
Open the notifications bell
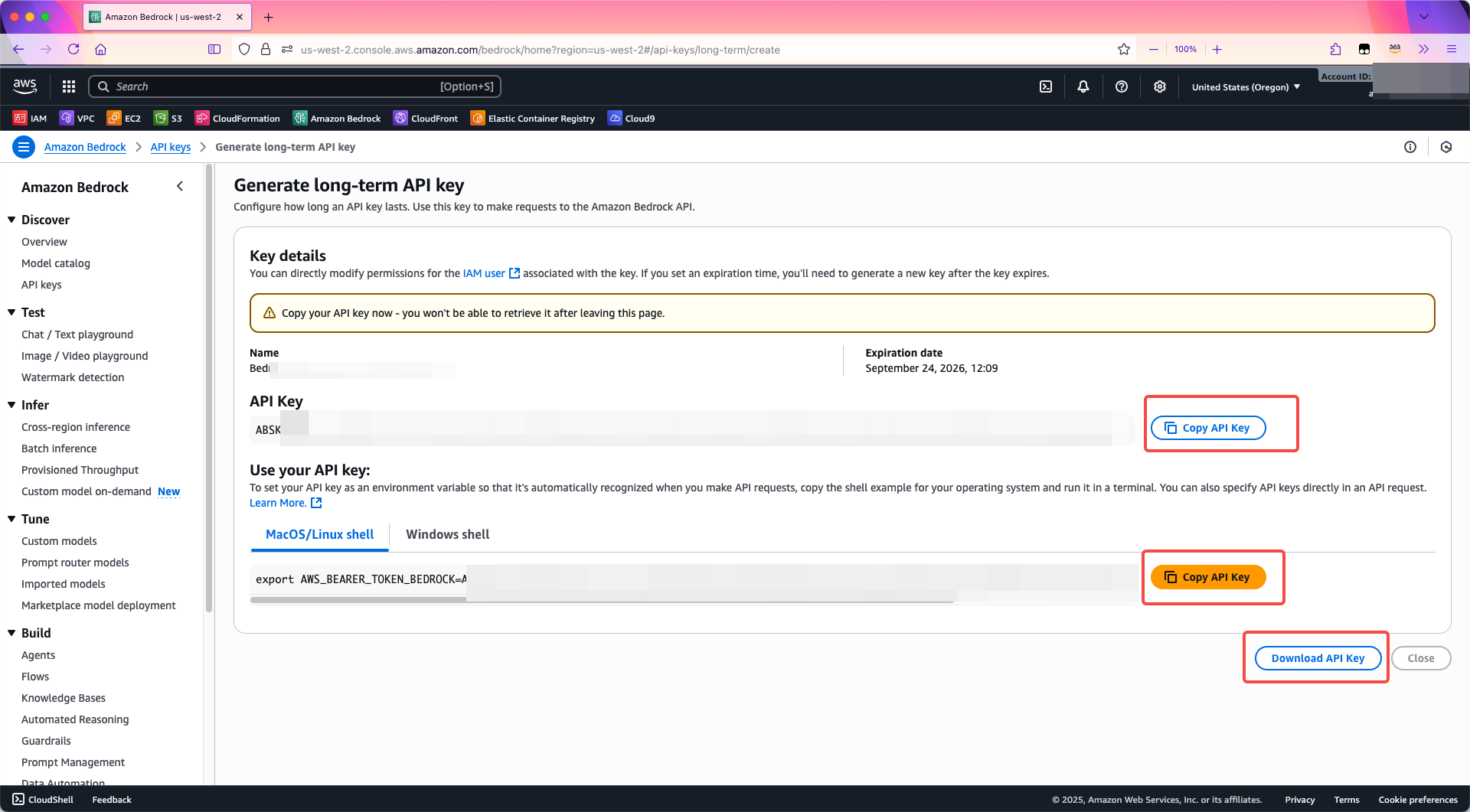[x=1083, y=86]
